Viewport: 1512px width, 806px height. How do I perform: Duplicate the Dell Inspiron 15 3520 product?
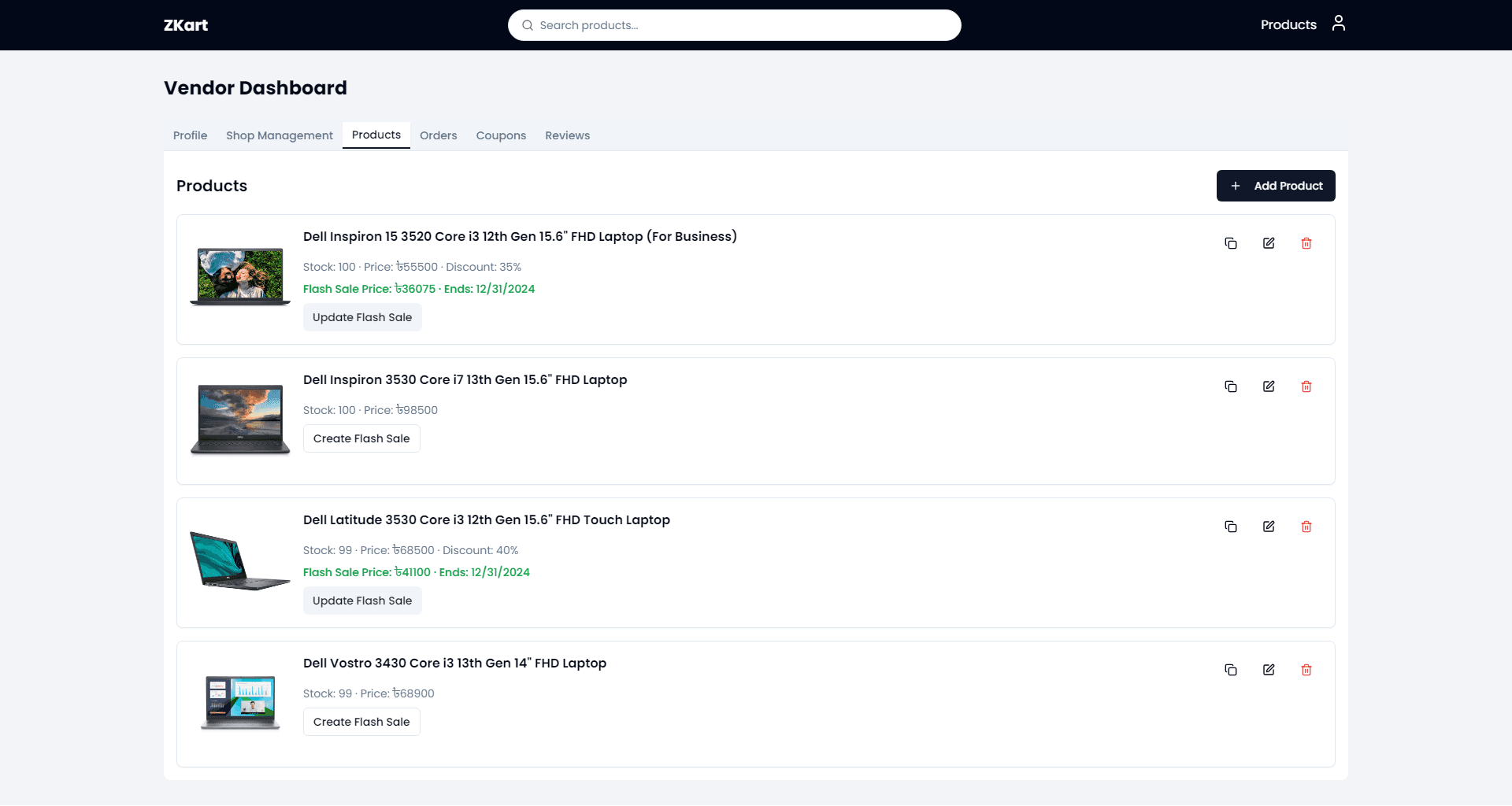point(1232,243)
